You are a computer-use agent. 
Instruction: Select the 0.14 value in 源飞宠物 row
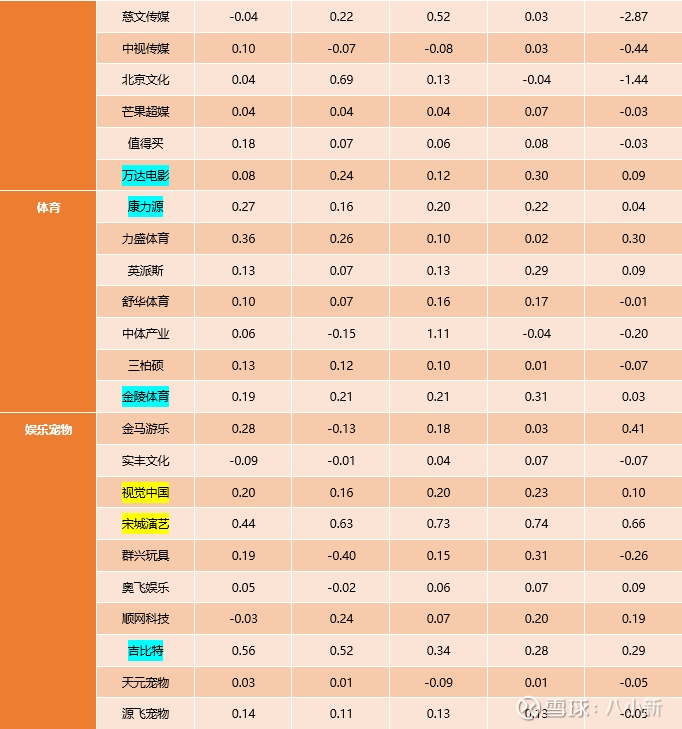pos(244,714)
